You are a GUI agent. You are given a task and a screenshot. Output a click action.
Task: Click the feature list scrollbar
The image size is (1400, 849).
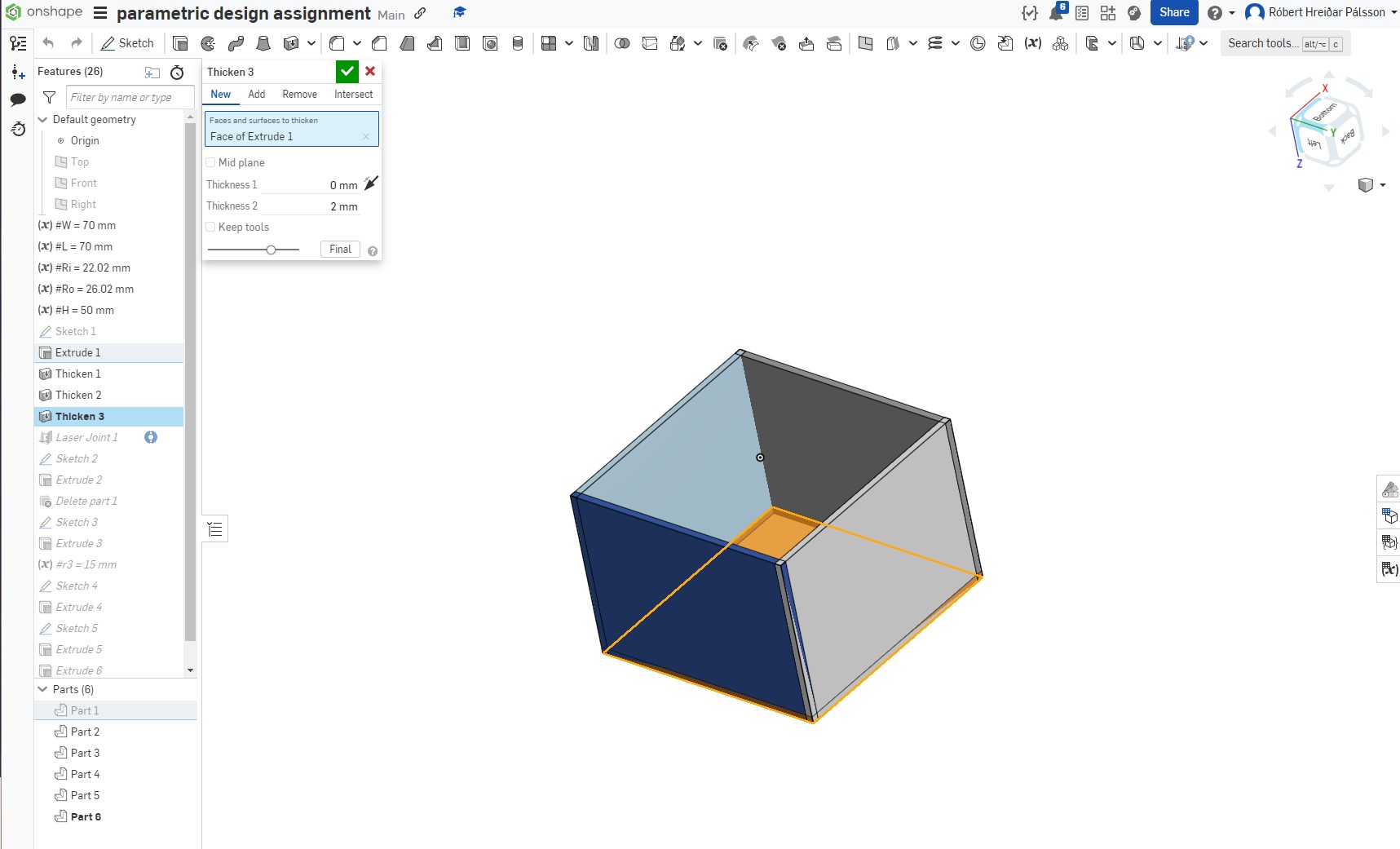click(x=190, y=382)
